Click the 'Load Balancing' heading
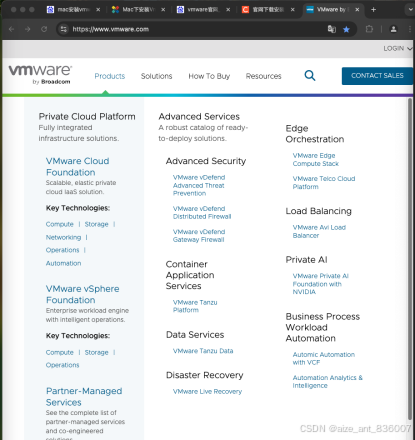Image resolution: width=415 pixels, height=440 pixels. tap(318, 211)
